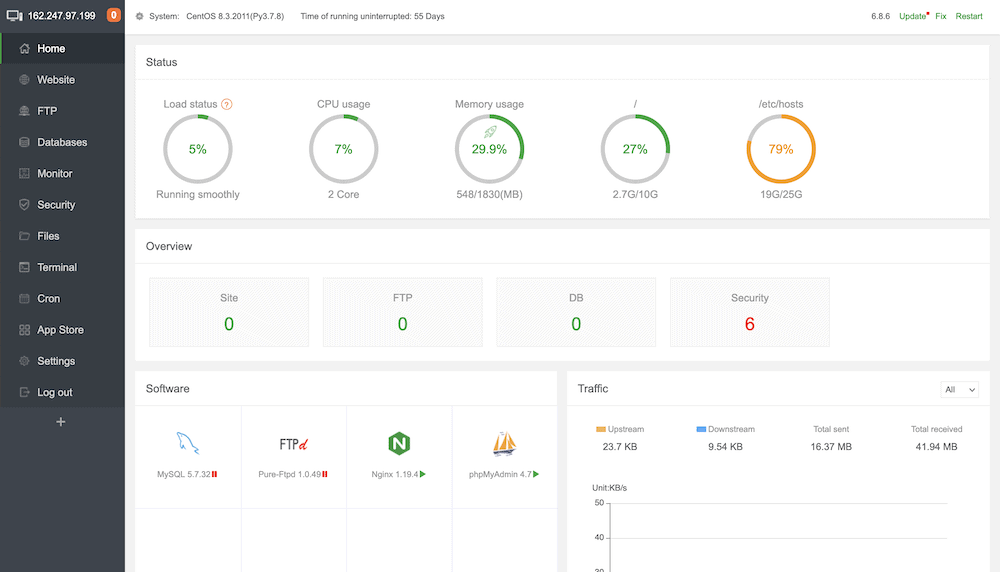Click the /etc/hosts disk usage ring

coord(781,149)
